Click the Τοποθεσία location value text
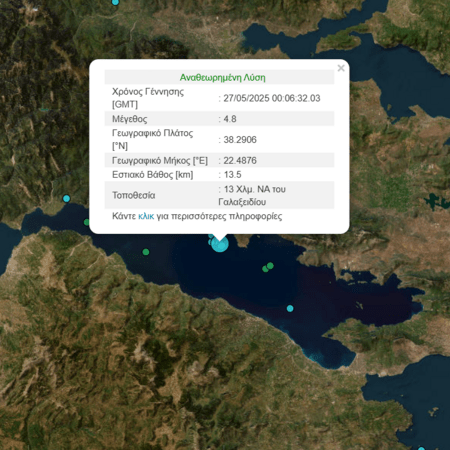Image resolution: width=450 pixels, height=450 pixels. point(252,195)
